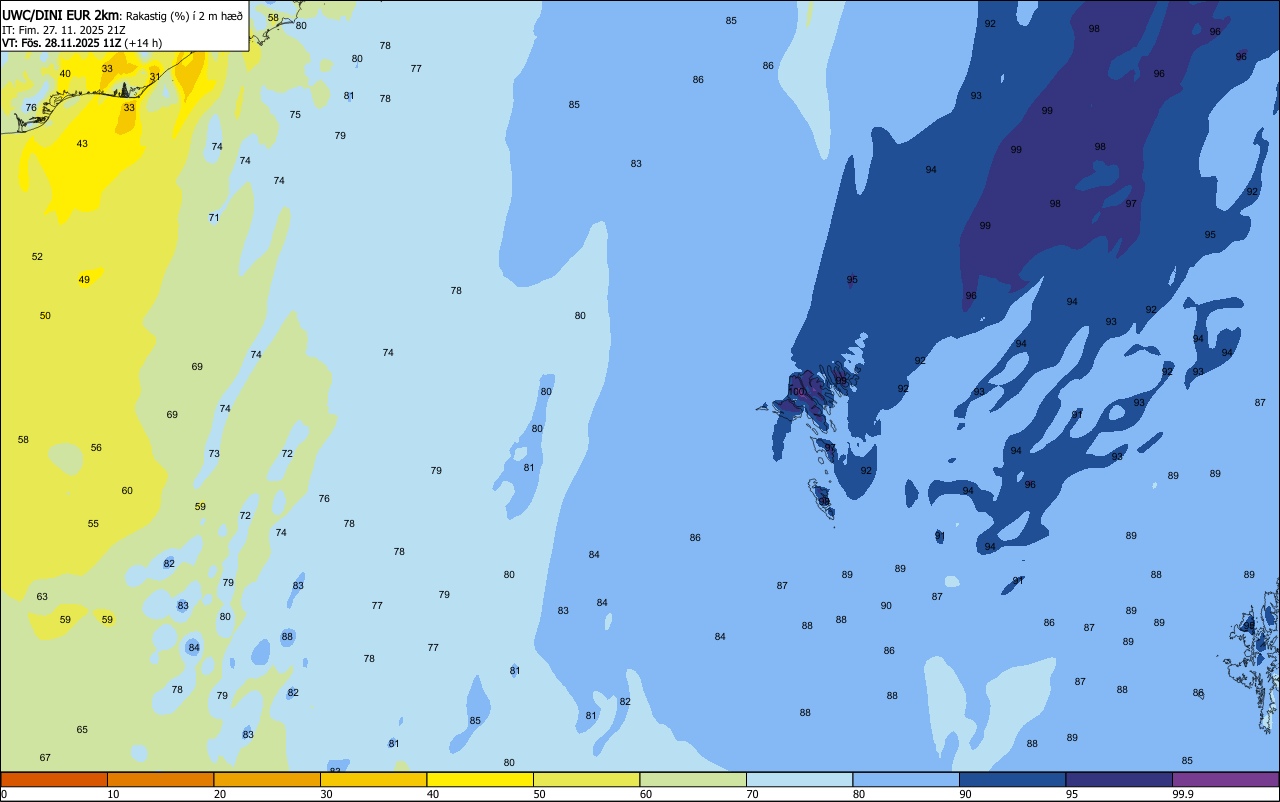Click the map value '65' on the map
The height and width of the screenshot is (802, 1280).
click(82, 730)
